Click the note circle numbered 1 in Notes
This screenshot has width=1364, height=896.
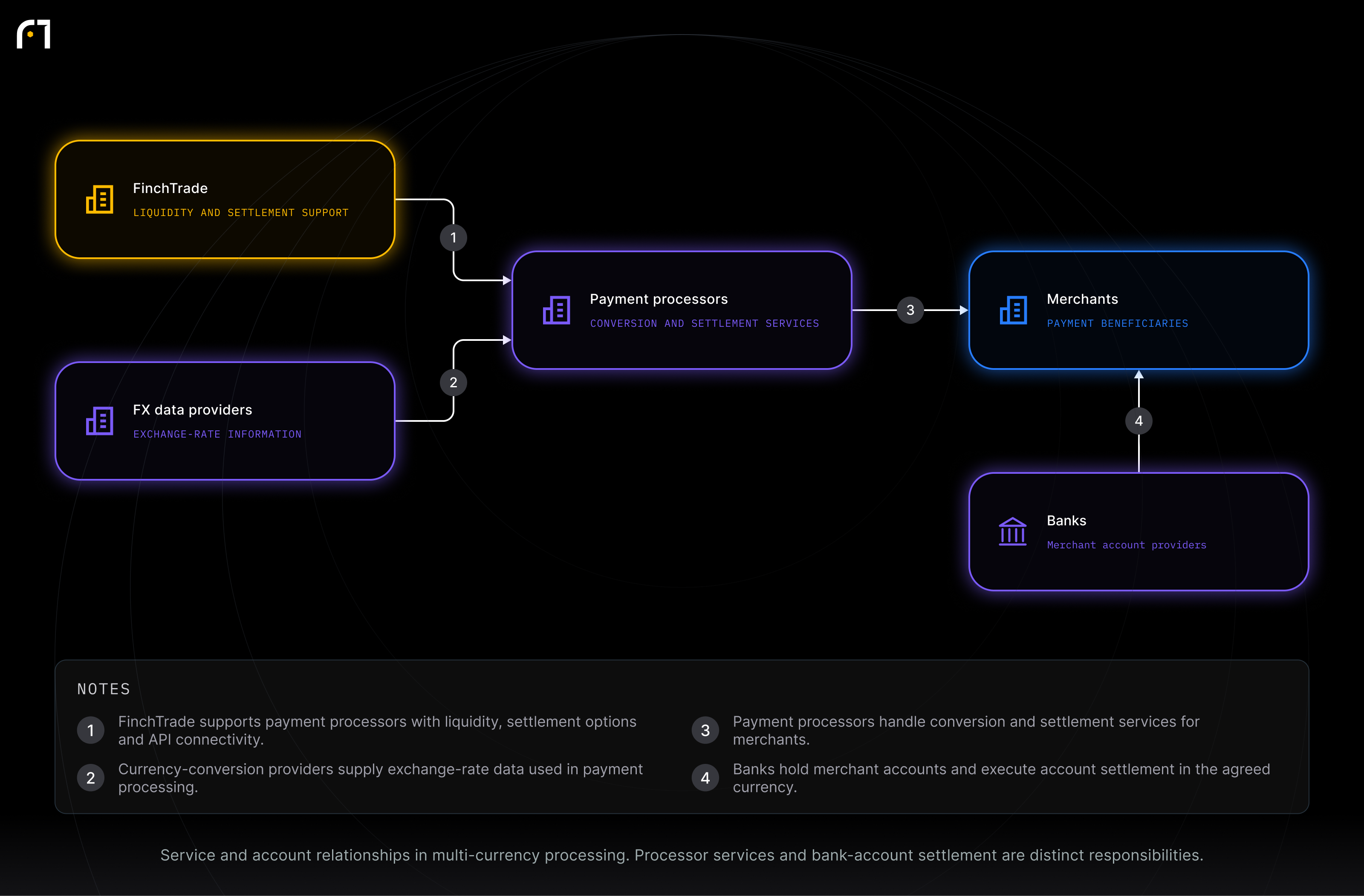click(x=90, y=730)
